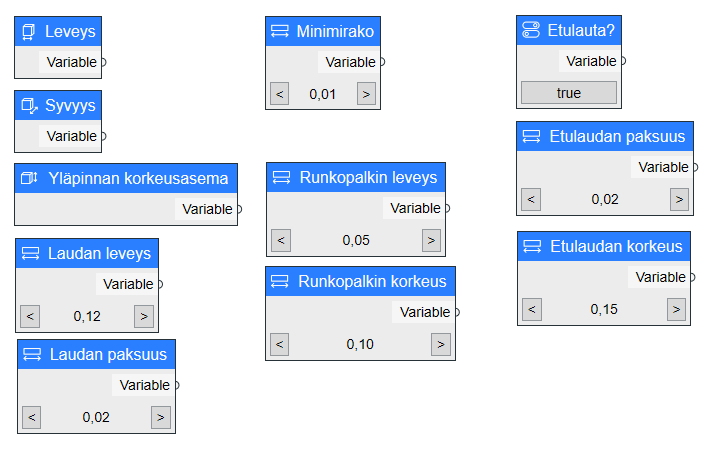The image size is (711, 451).
Task: Increase Runkopalkin korkeus with right arrow
Action: 441,344
